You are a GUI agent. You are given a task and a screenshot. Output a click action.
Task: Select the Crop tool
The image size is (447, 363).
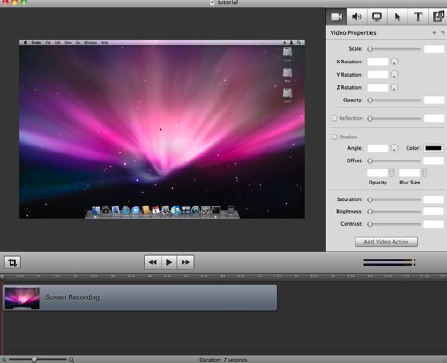click(x=12, y=262)
